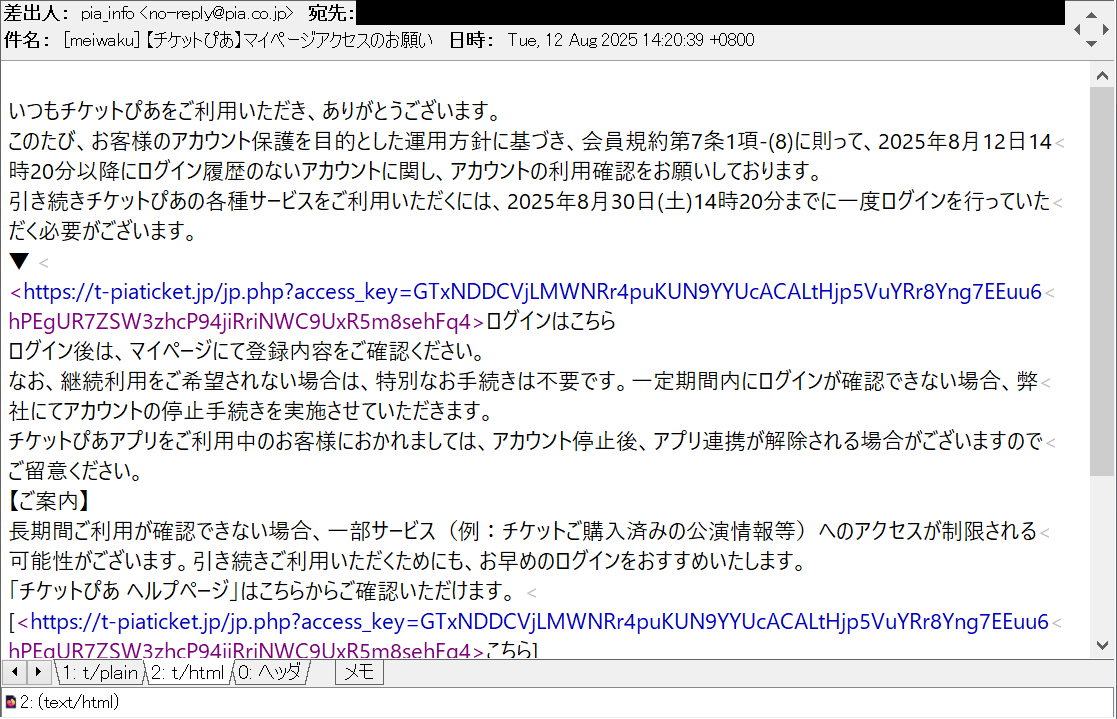Click the 差出人 label
The height and width of the screenshot is (719, 1117).
(x=36, y=14)
